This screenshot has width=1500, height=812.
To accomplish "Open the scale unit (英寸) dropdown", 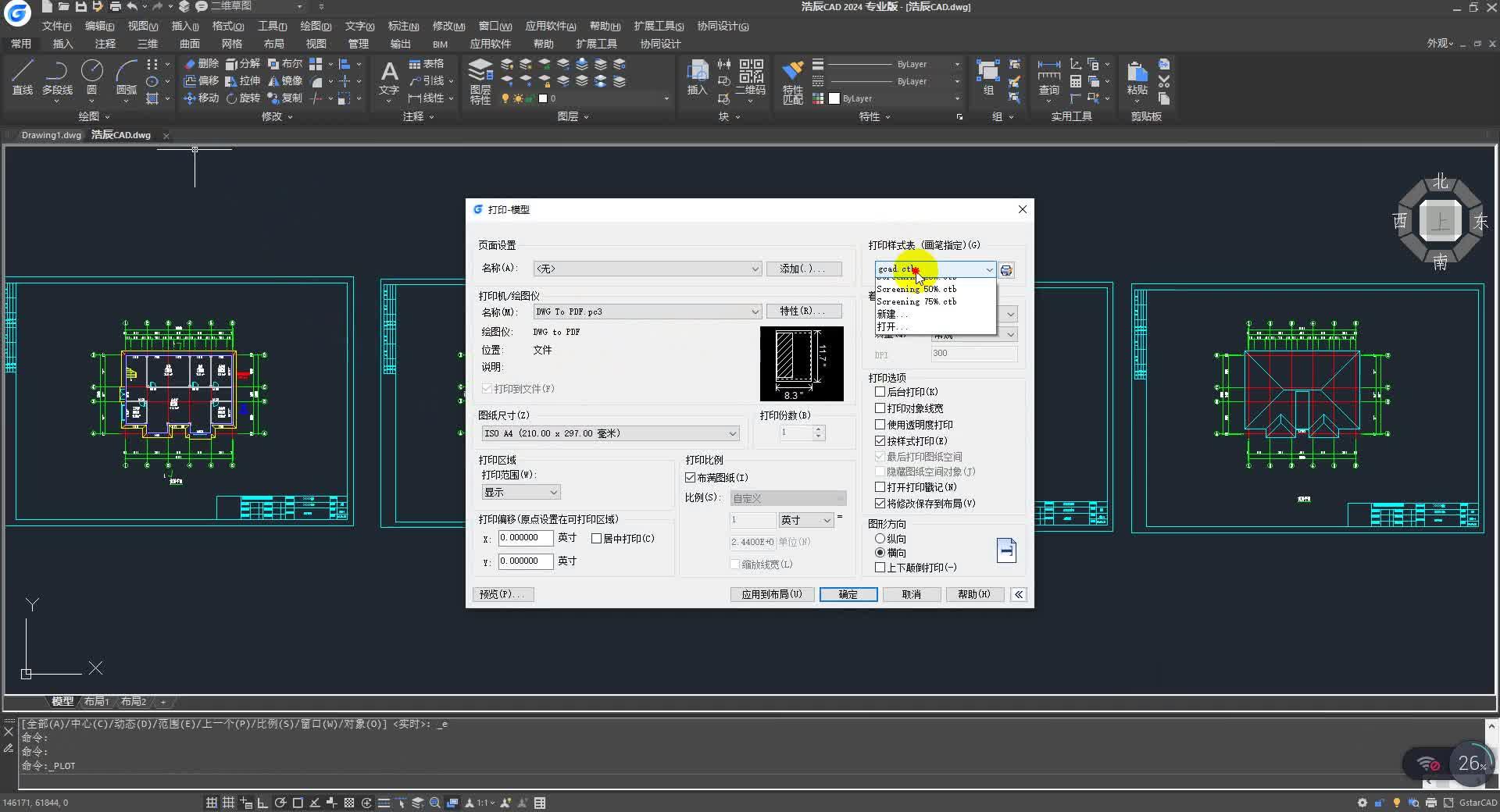I will pos(805,520).
